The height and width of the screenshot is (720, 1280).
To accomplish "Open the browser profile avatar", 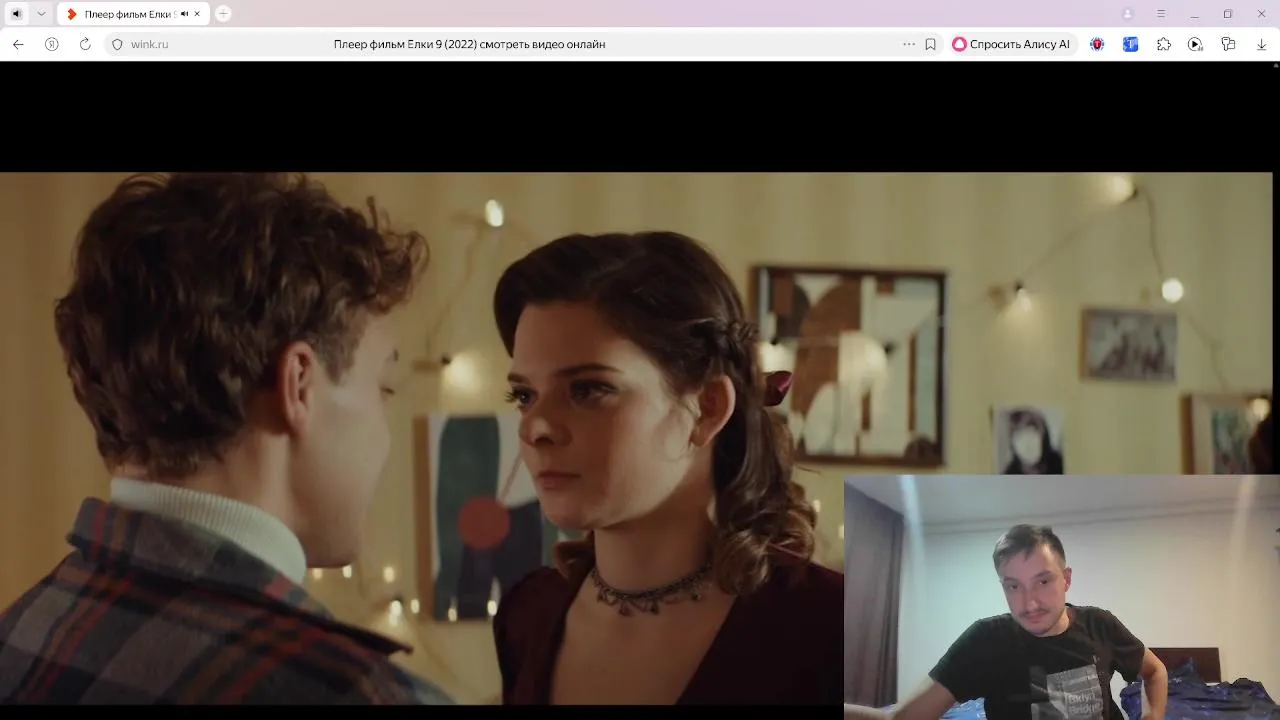I will (x=1128, y=14).
